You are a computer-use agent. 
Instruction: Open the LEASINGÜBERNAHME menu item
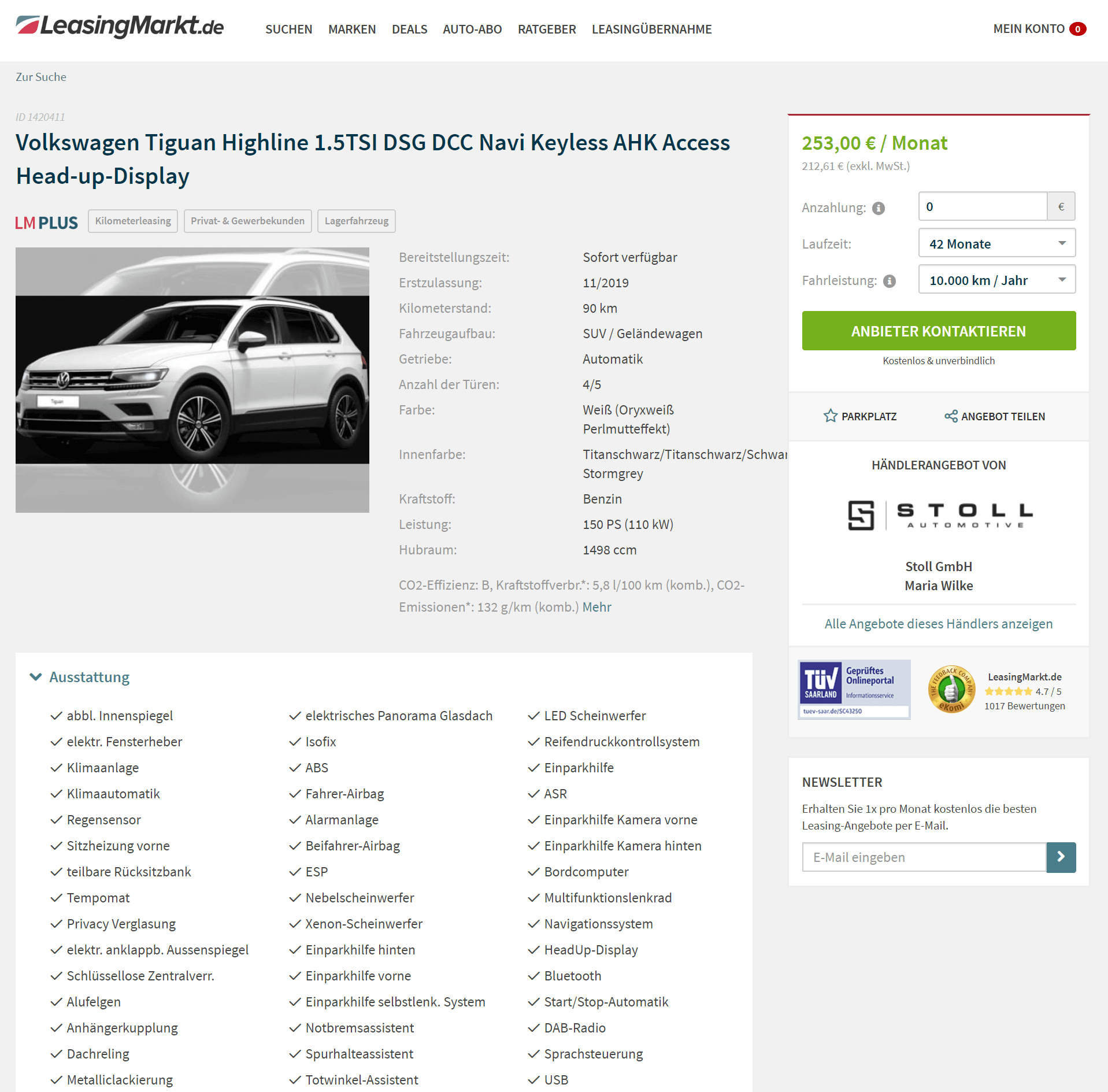[651, 29]
